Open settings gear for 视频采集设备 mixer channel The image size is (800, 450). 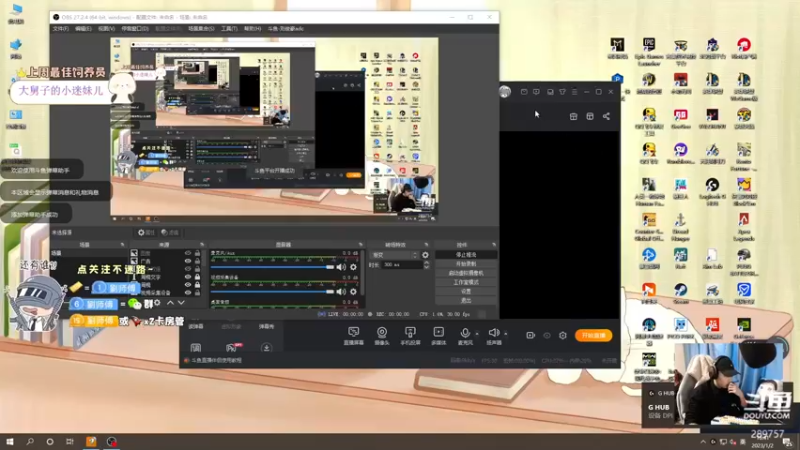(353, 292)
